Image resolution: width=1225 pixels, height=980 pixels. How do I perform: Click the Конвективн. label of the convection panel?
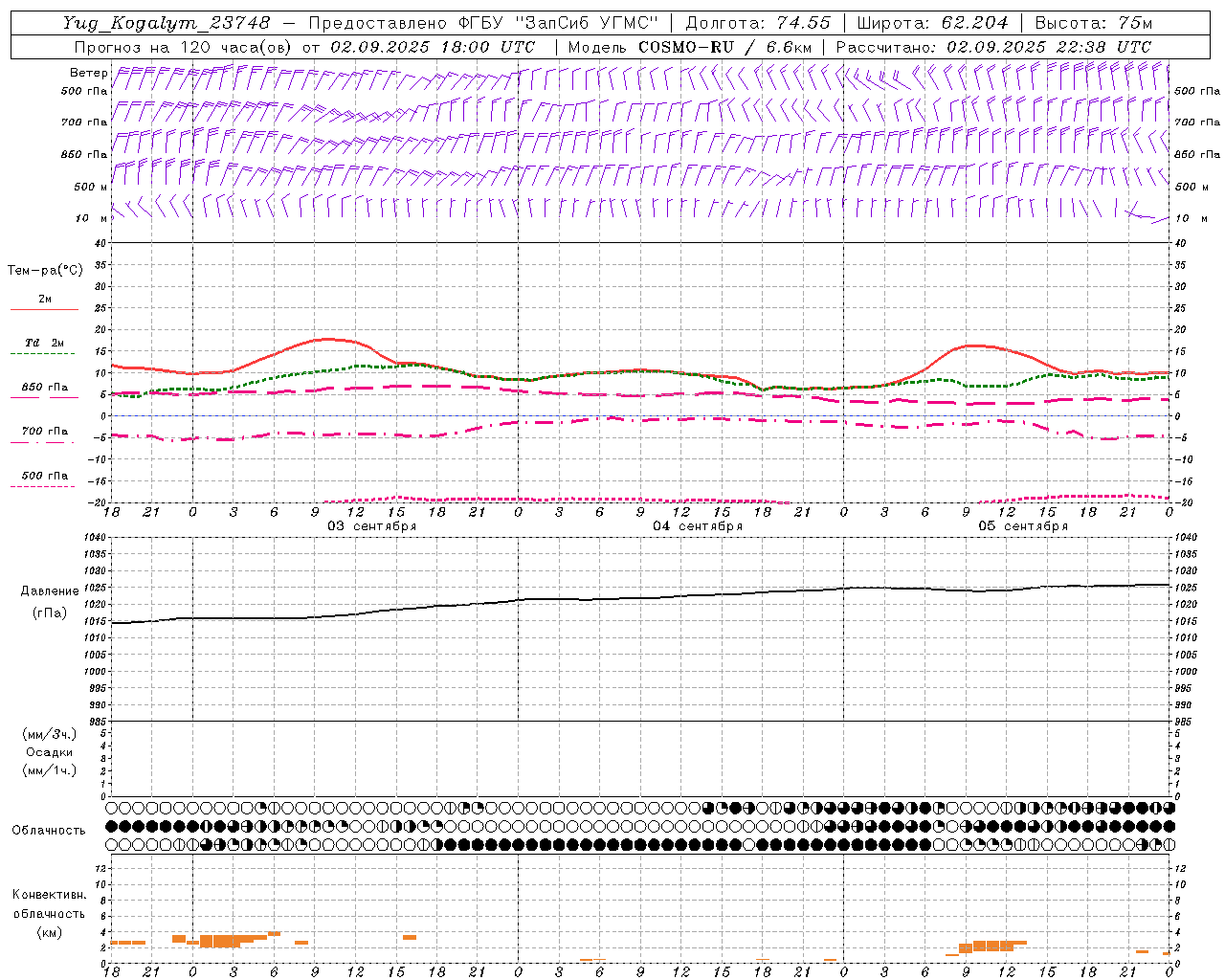click(x=49, y=896)
